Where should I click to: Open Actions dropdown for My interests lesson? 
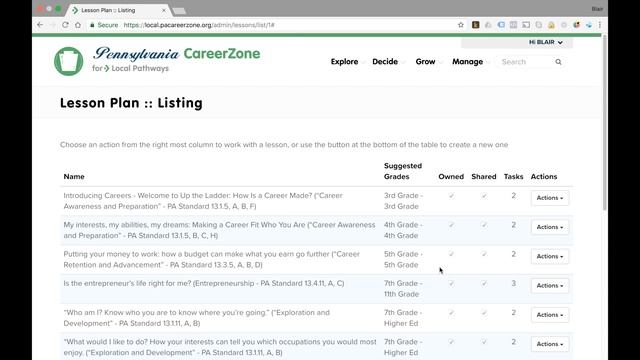click(x=550, y=227)
